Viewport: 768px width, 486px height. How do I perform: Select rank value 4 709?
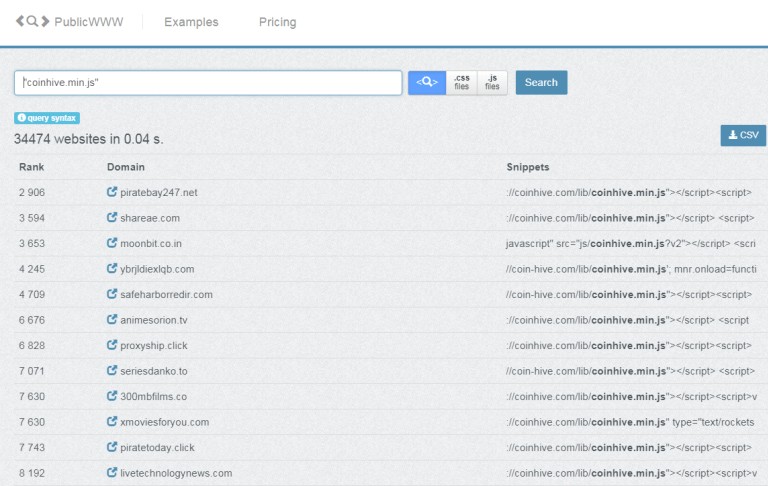pyautogui.click(x=32, y=294)
